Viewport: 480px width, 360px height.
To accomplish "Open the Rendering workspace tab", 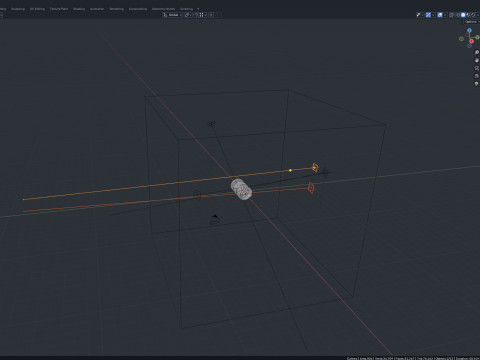I will click(x=116, y=9).
